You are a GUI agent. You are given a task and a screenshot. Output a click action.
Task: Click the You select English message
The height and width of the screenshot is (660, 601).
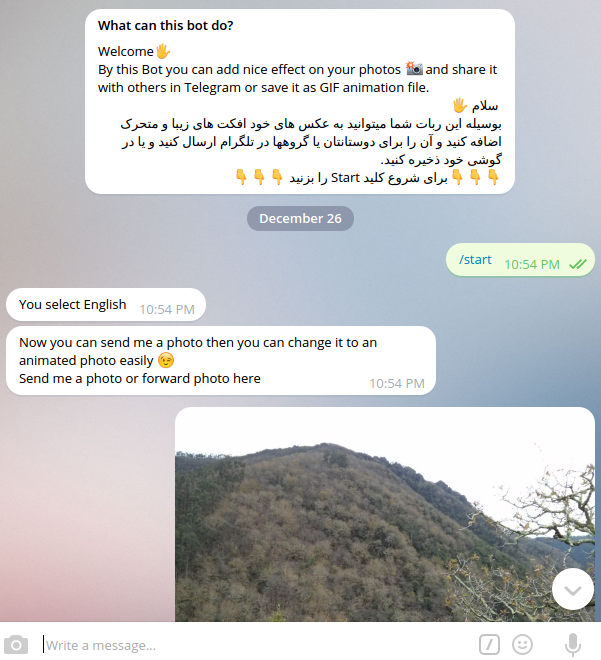(106, 304)
